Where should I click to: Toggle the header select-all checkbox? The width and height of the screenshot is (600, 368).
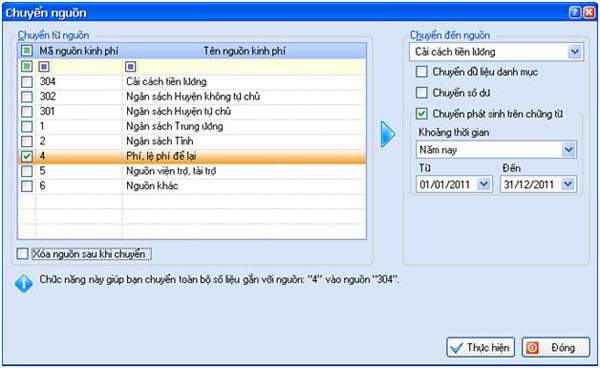point(27,51)
